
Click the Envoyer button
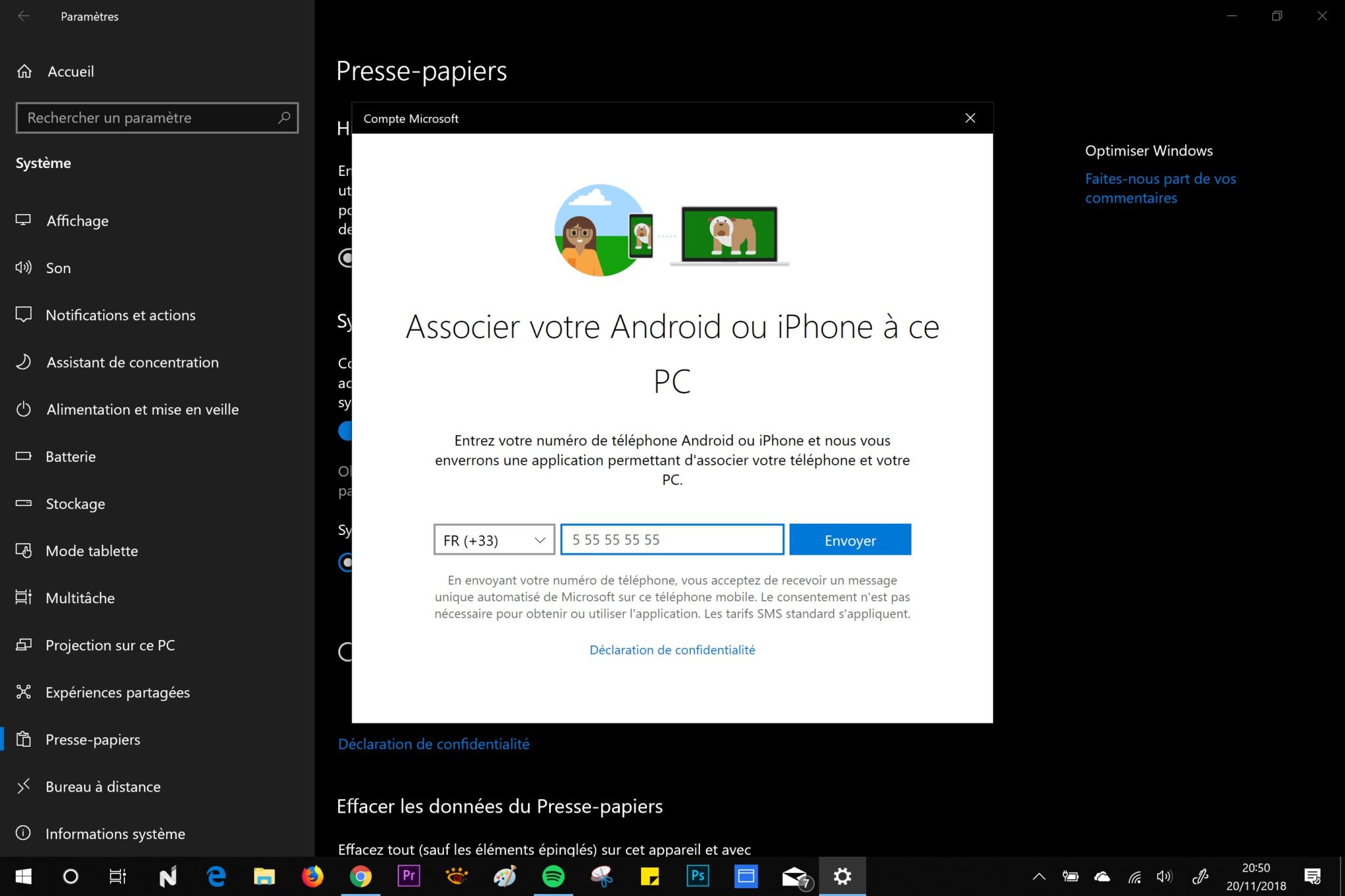tap(850, 540)
